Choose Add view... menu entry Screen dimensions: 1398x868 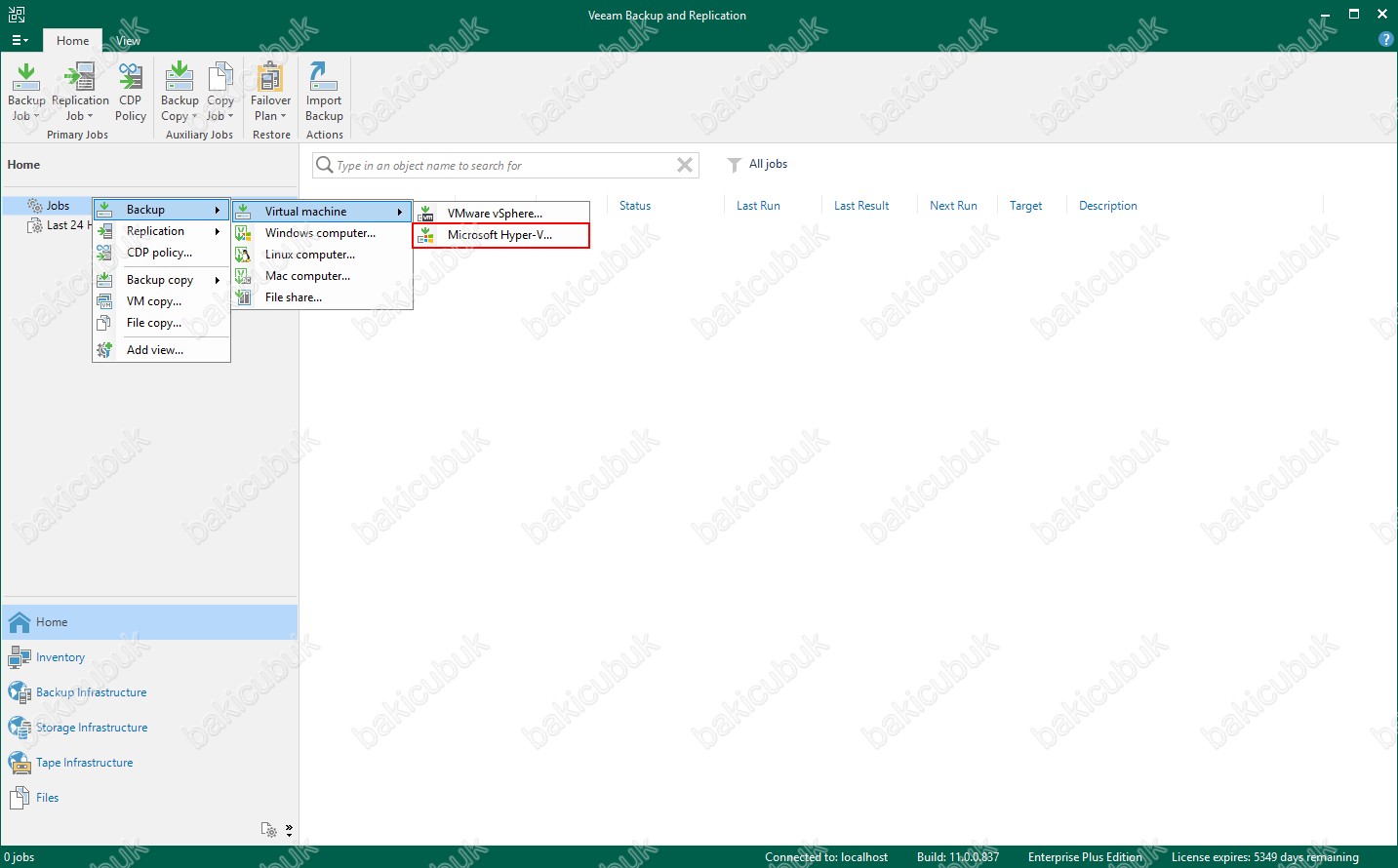pyautogui.click(x=161, y=350)
